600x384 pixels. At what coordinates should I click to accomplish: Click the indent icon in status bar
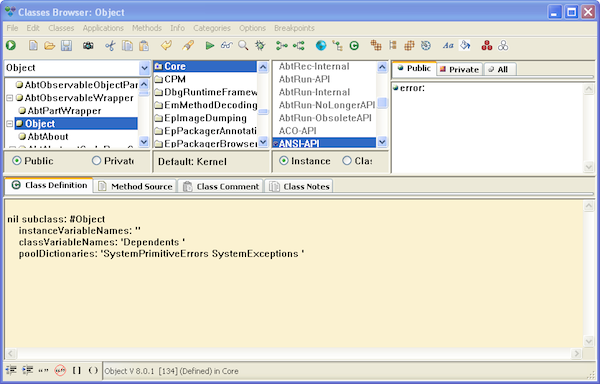[x=27, y=370]
